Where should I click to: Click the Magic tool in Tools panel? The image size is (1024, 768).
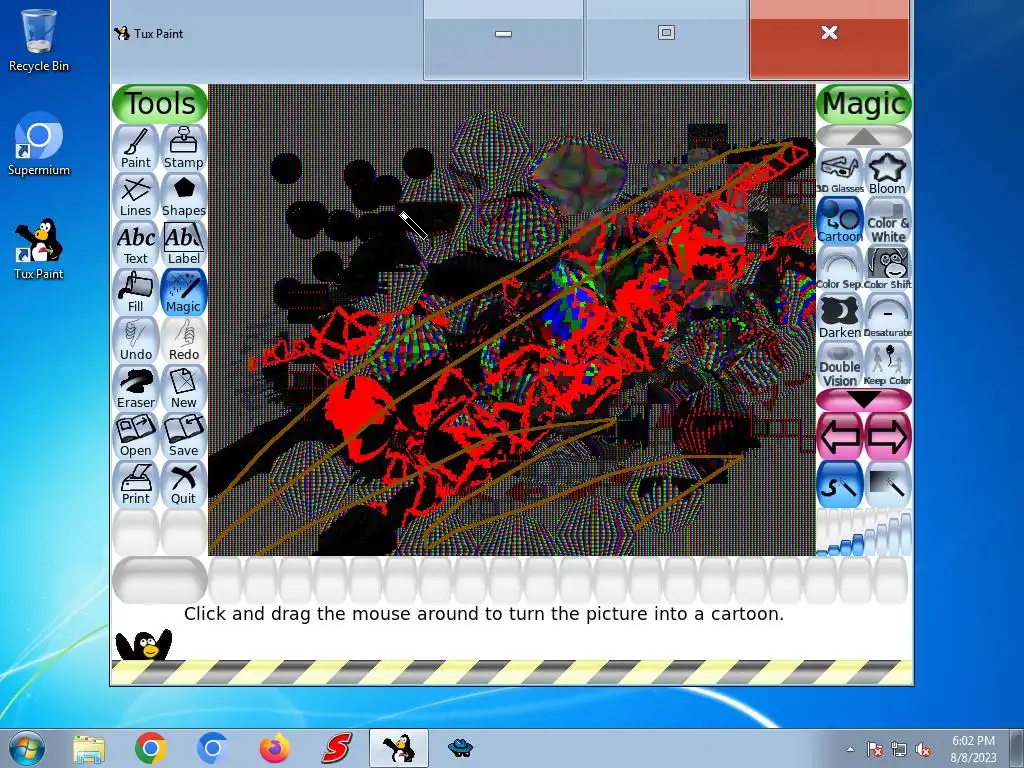(184, 292)
